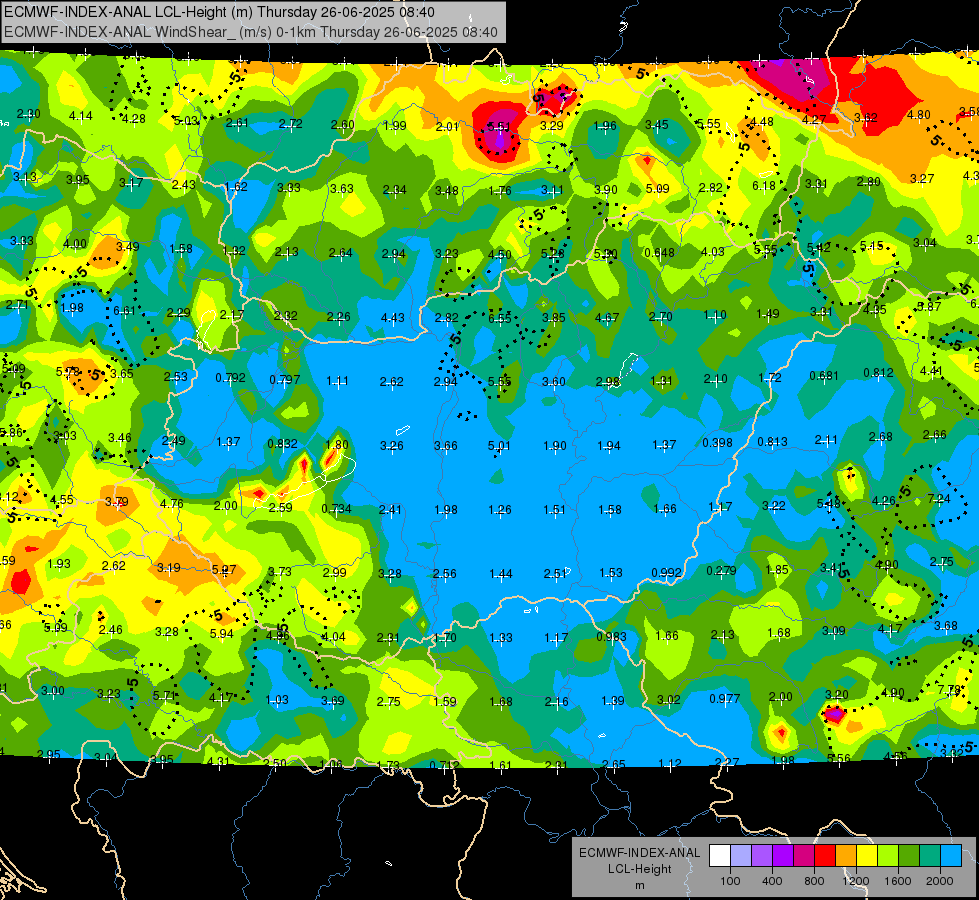Click the wind shear value 0.797

point(285,380)
